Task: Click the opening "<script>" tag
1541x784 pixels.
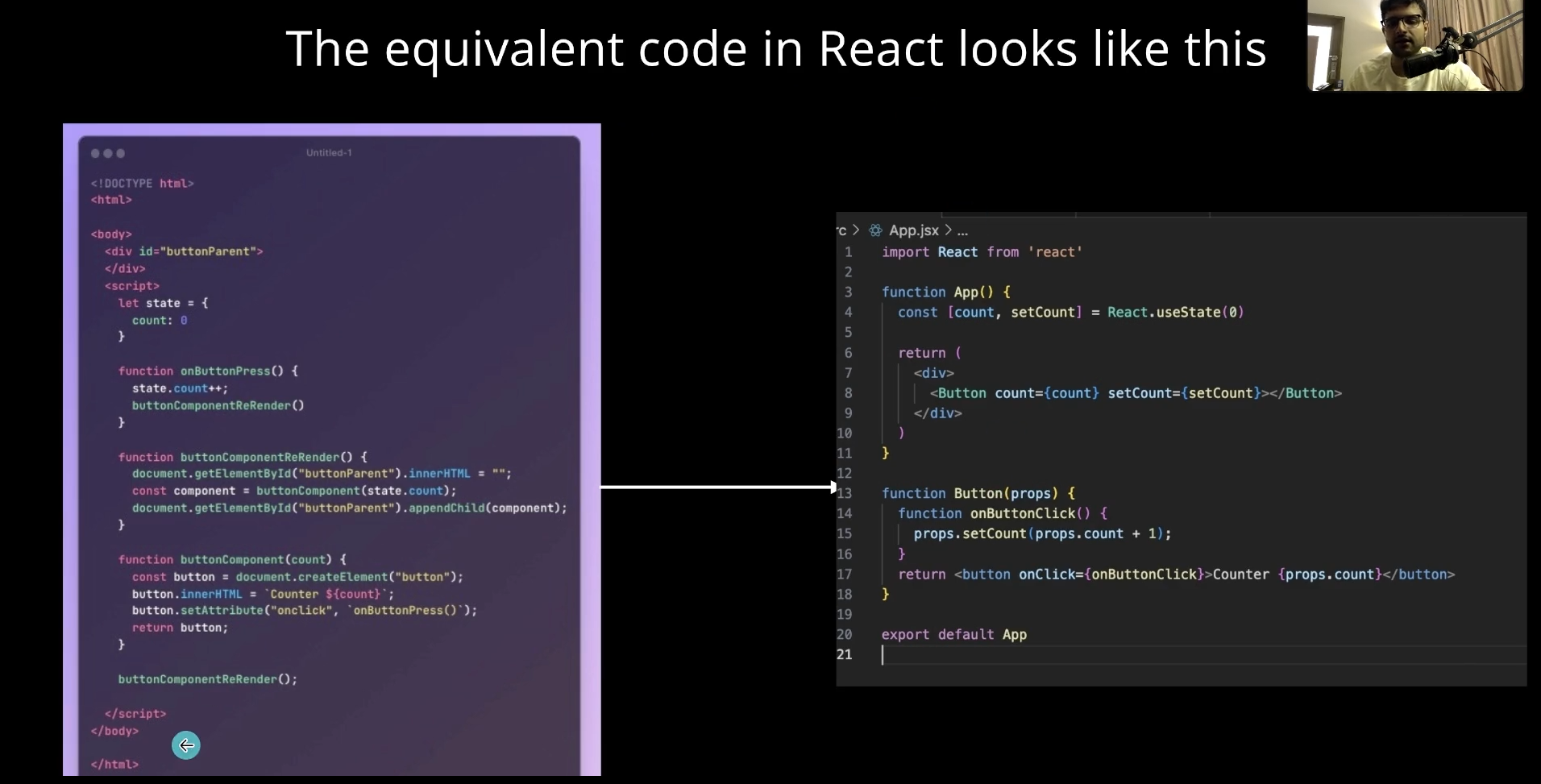Action: [x=132, y=286]
